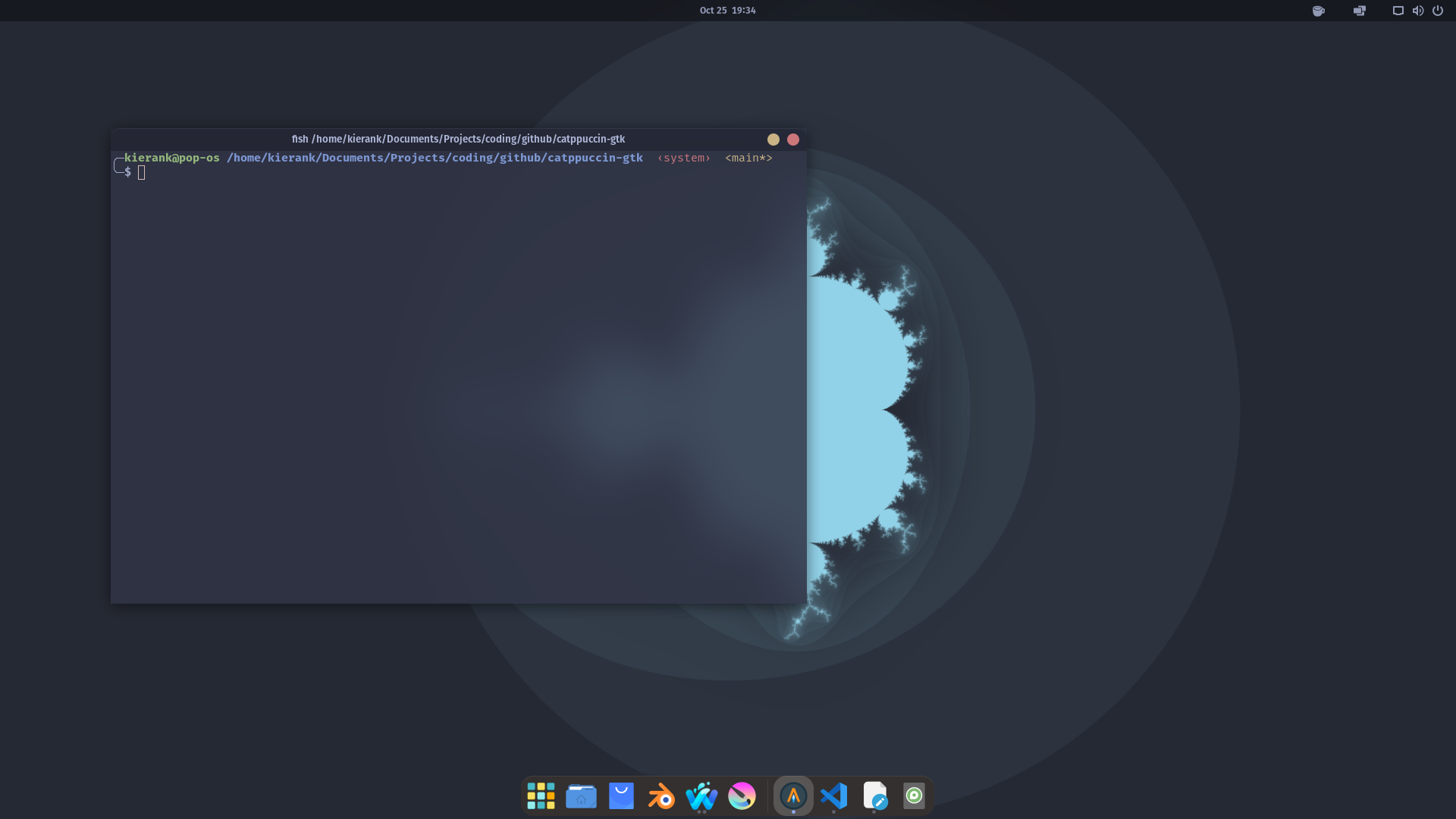This screenshot has width=1456, height=819.
Task: Toggle the caffeine coffee cup indicator
Action: click(x=1319, y=11)
